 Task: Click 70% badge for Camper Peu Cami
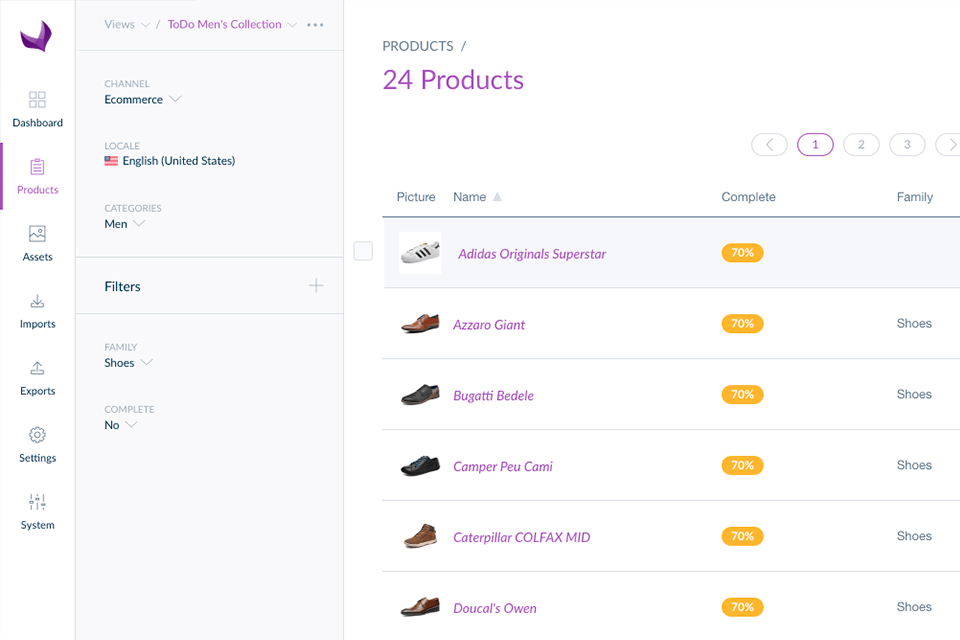click(742, 465)
